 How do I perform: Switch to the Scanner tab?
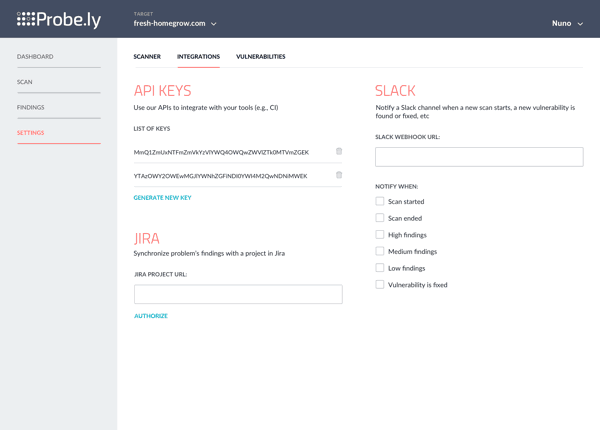tap(147, 57)
